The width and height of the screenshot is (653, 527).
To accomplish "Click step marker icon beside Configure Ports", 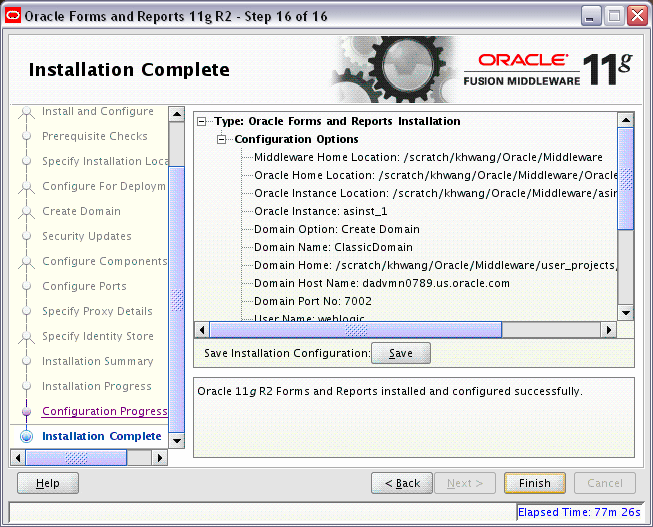I will [x=27, y=286].
